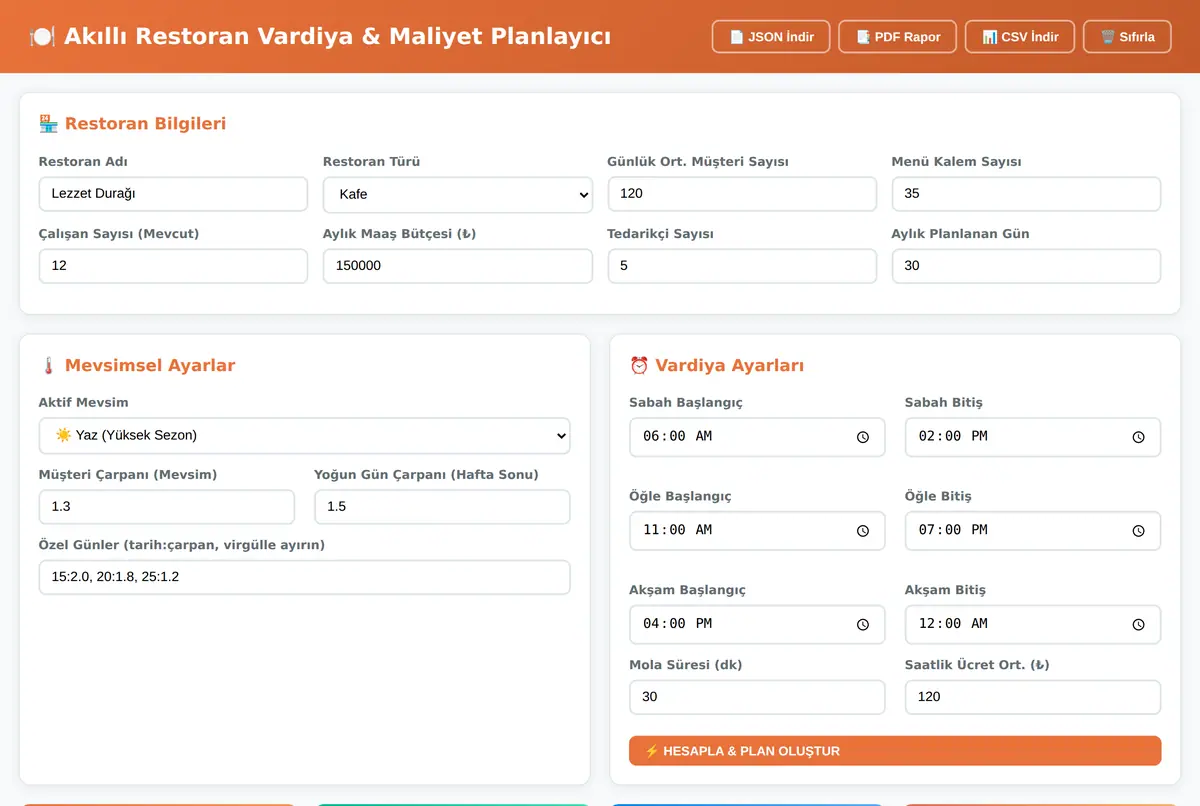Edit the Restoran Adı field
Image resolution: width=1200 pixels, height=806 pixels.
pyautogui.click(x=173, y=194)
